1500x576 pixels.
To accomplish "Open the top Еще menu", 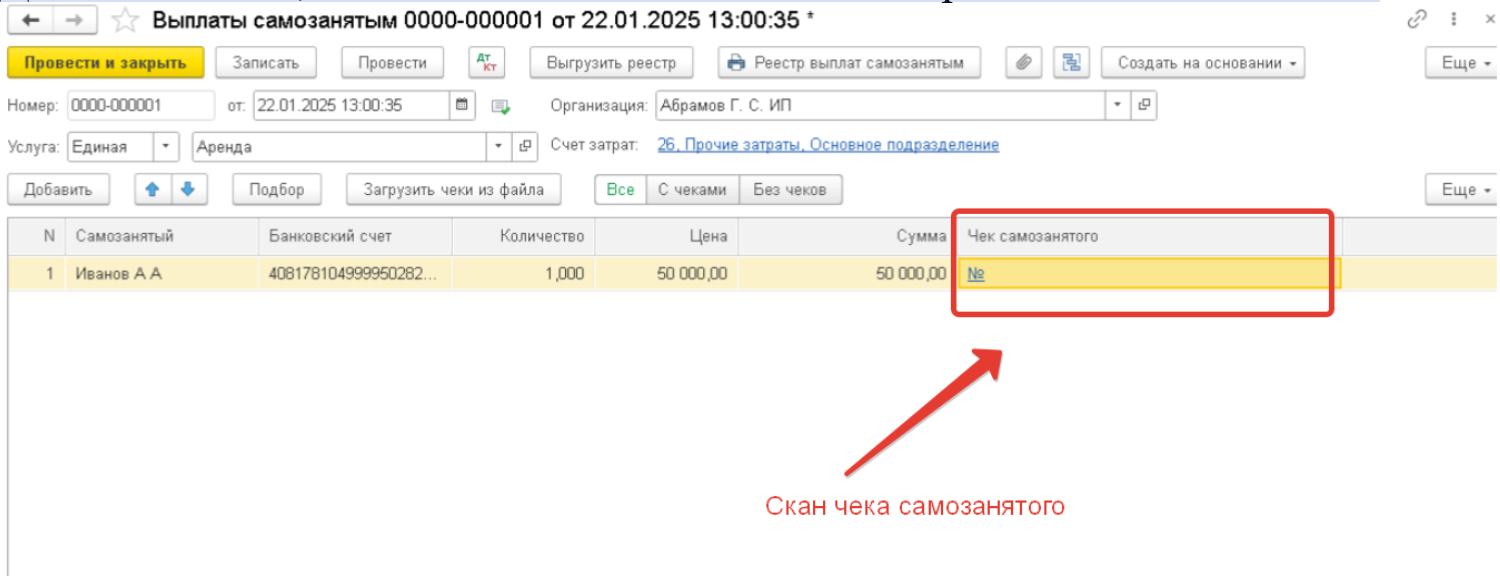I will [1461, 62].
